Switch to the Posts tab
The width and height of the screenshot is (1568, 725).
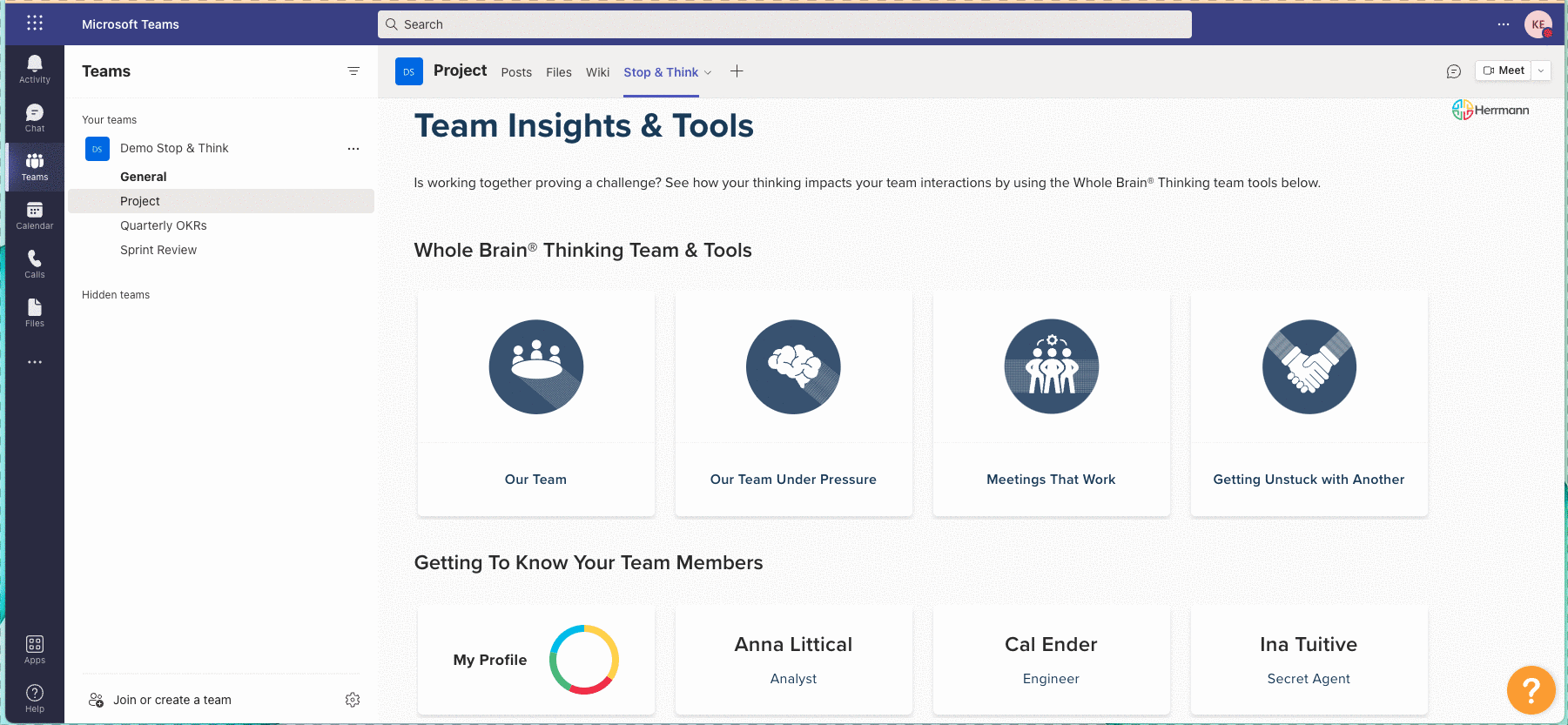(x=516, y=72)
